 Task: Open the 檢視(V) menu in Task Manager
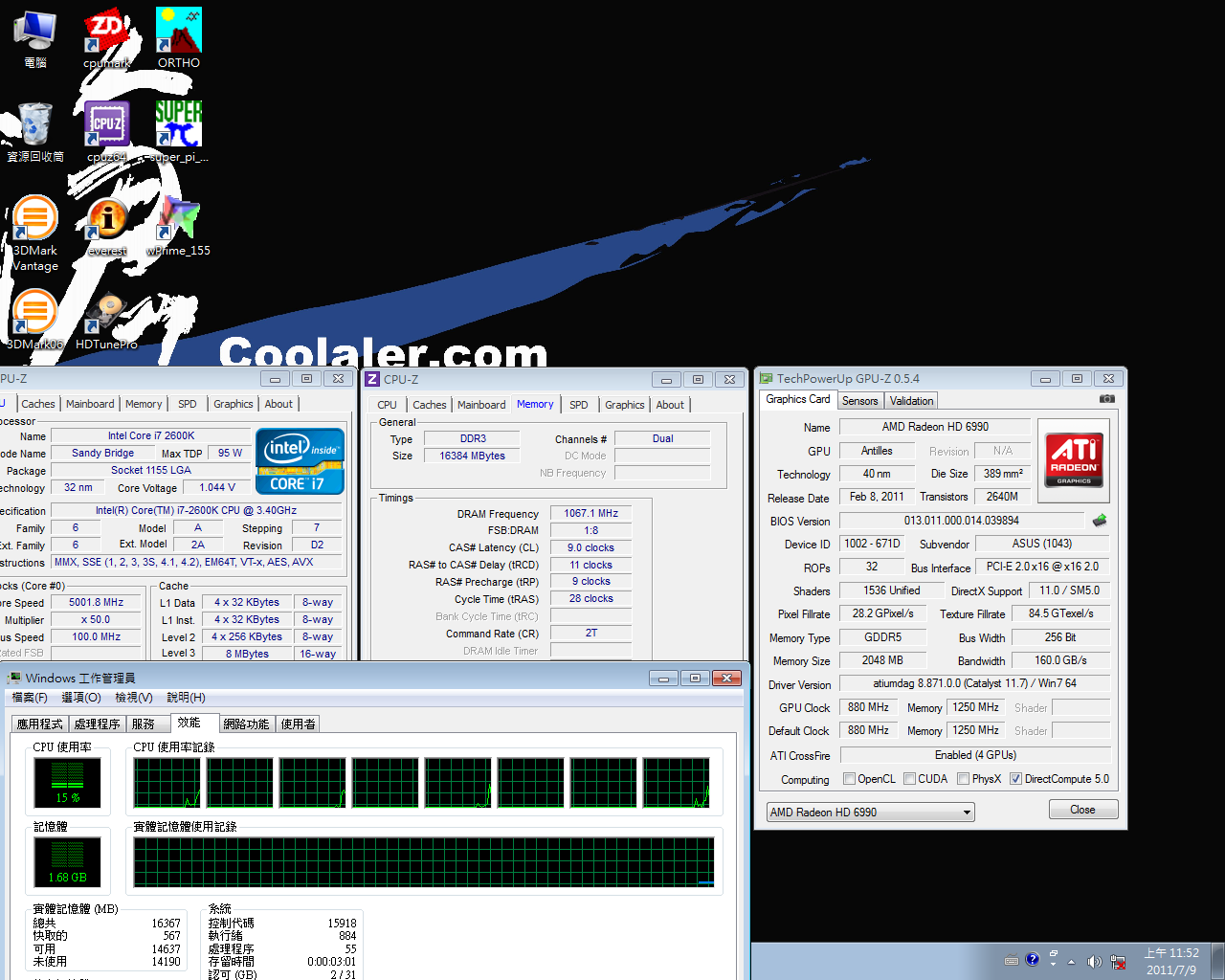134,698
